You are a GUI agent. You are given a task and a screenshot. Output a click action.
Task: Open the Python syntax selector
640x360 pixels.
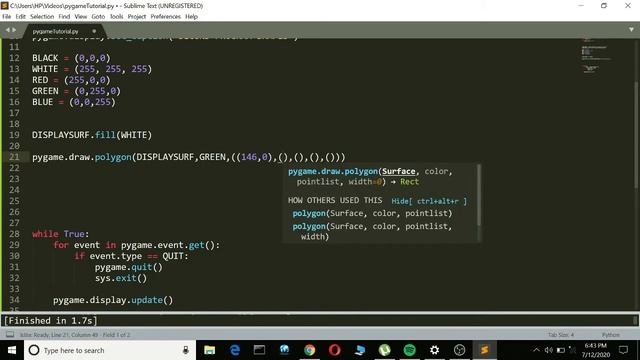tap(611, 335)
